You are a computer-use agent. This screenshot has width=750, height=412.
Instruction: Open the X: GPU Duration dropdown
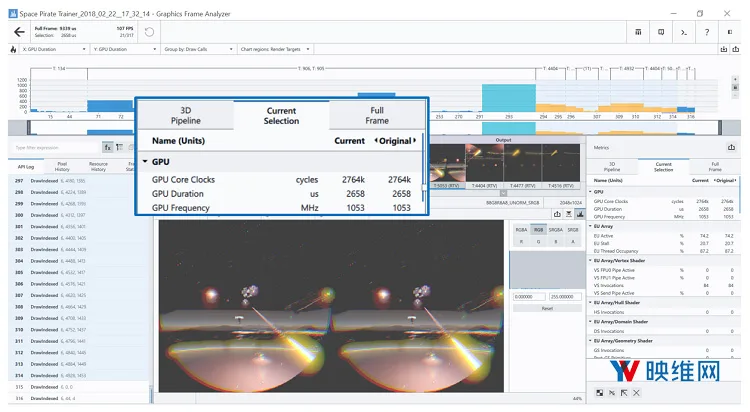[x=54, y=49]
